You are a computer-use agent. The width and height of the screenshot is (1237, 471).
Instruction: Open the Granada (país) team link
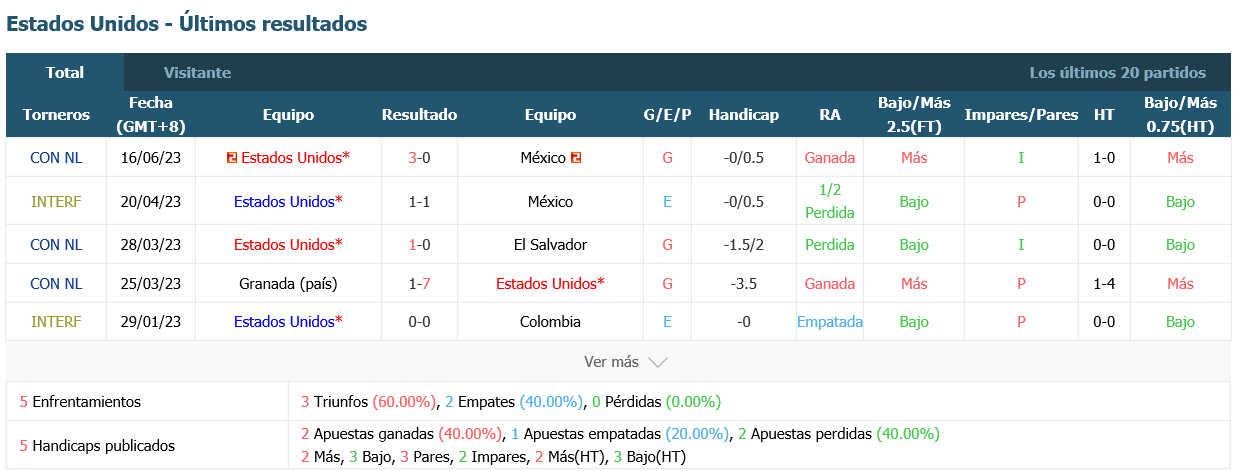[x=288, y=284]
